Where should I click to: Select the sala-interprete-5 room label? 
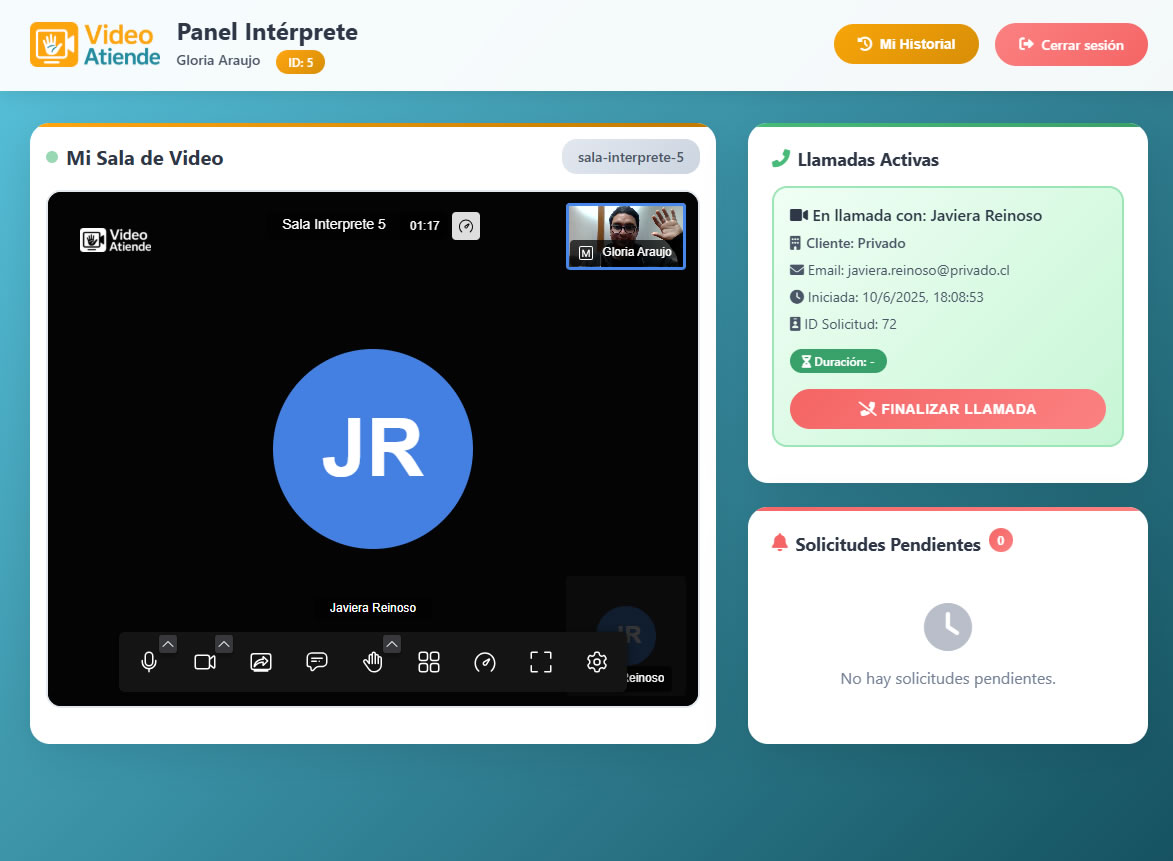click(630, 156)
